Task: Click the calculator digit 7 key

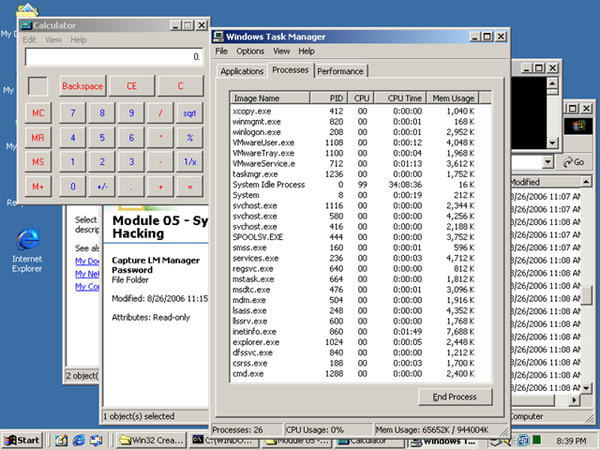Action: pyautogui.click(x=73, y=113)
